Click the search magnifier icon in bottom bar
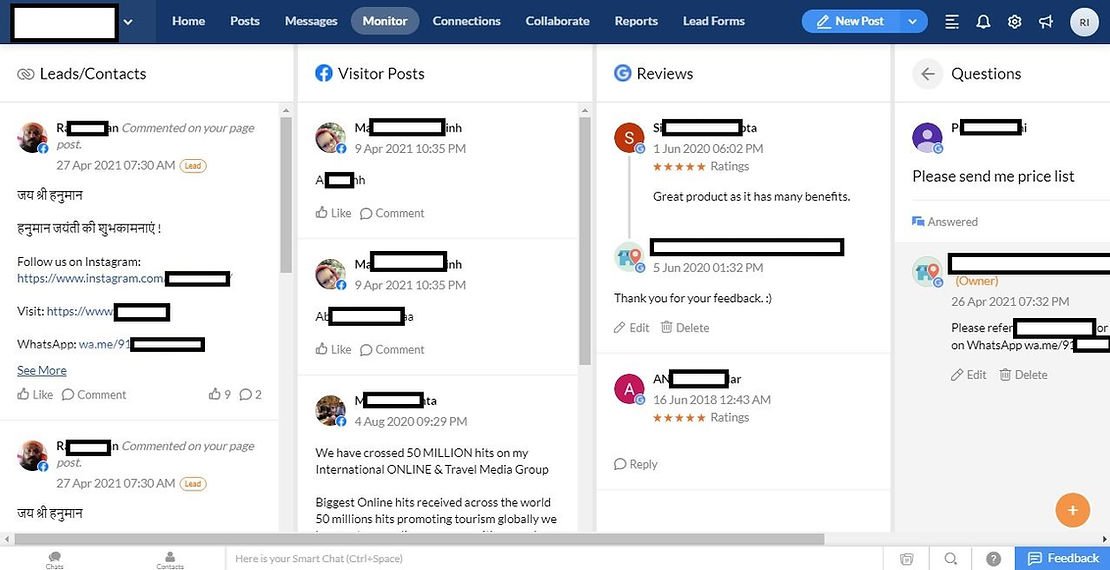The width and height of the screenshot is (1110, 570). click(951, 559)
